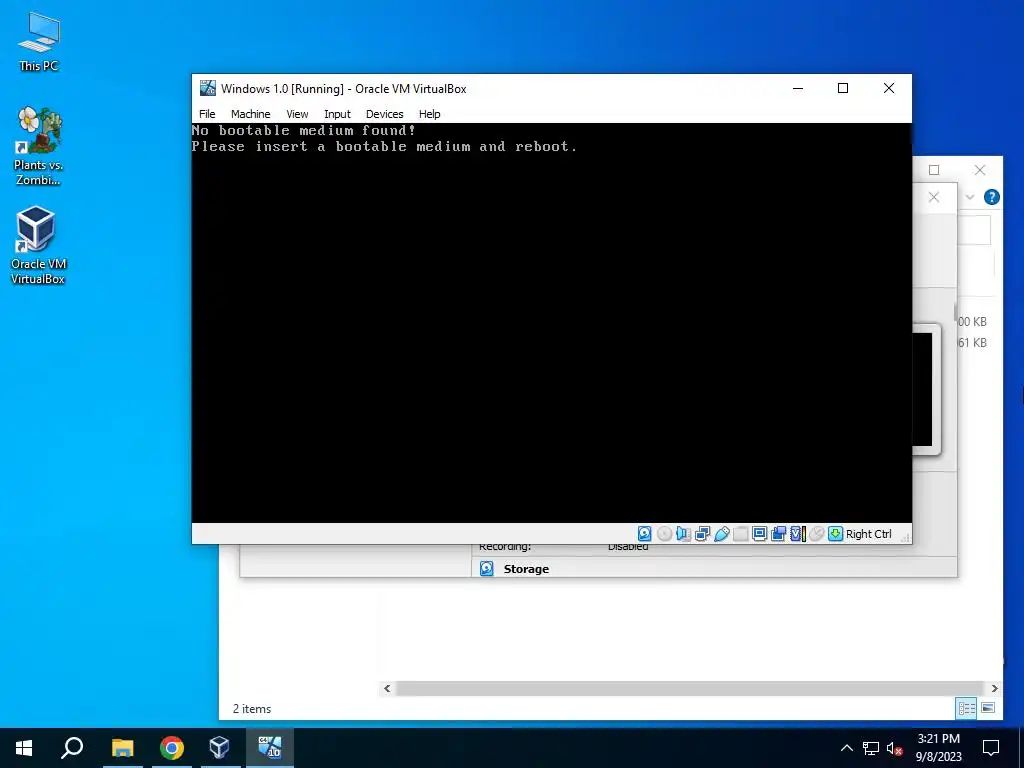Switch to running VM taskbar button
This screenshot has height=768, width=1024.
tap(270, 748)
